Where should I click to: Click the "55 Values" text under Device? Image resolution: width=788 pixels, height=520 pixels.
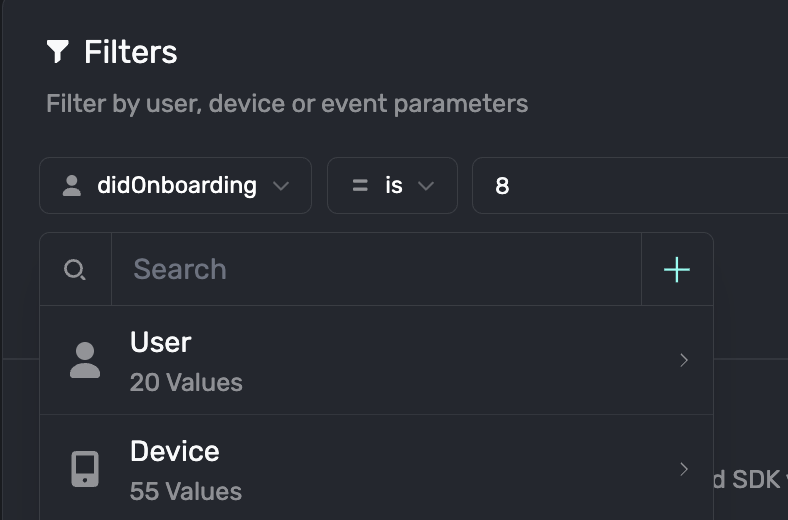(186, 492)
